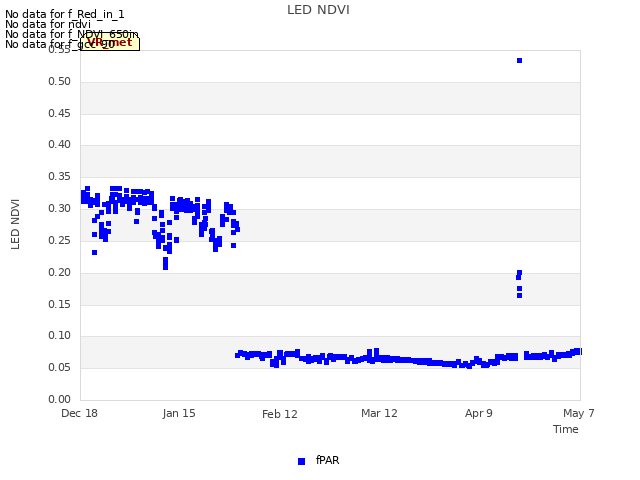The height and width of the screenshot is (480, 640).
Task: Click the Apr 9 x-axis label
Action: tap(479, 413)
